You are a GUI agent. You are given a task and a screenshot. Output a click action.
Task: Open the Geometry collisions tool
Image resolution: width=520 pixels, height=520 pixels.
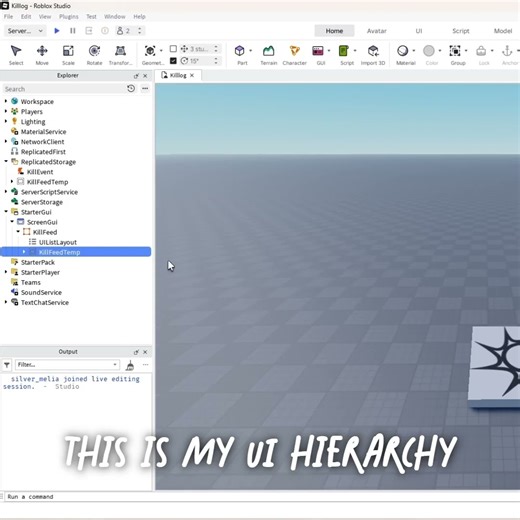click(x=152, y=55)
